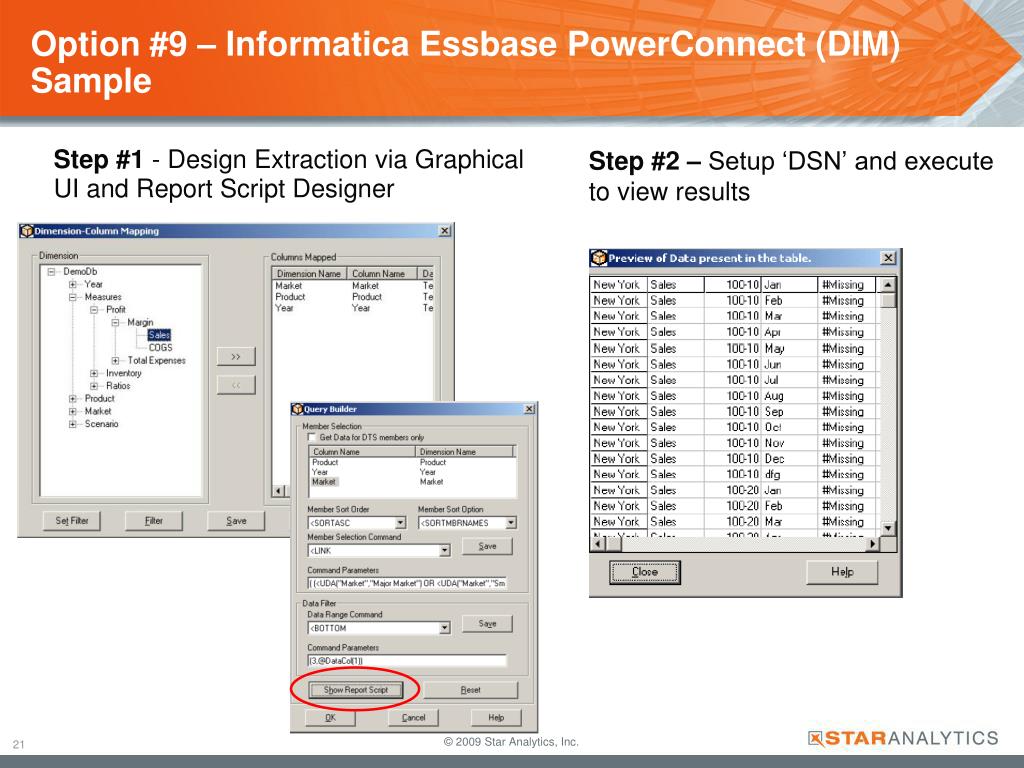Click the Filter button beside Set Filter
The width and height of the screenshot is (1024, 768).
(x=153, y=520)
